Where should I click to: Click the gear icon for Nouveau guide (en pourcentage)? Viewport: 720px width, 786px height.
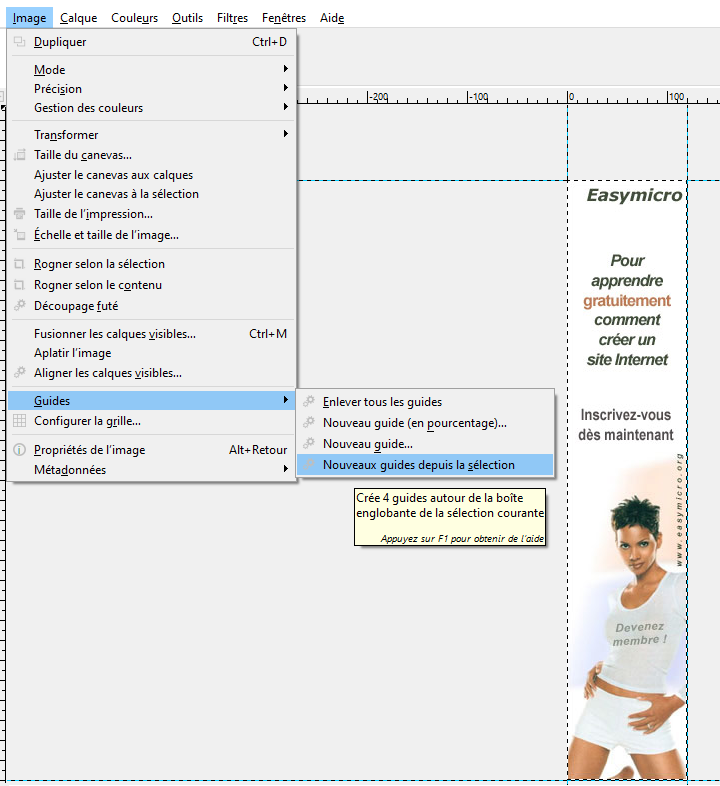[309, 423]
